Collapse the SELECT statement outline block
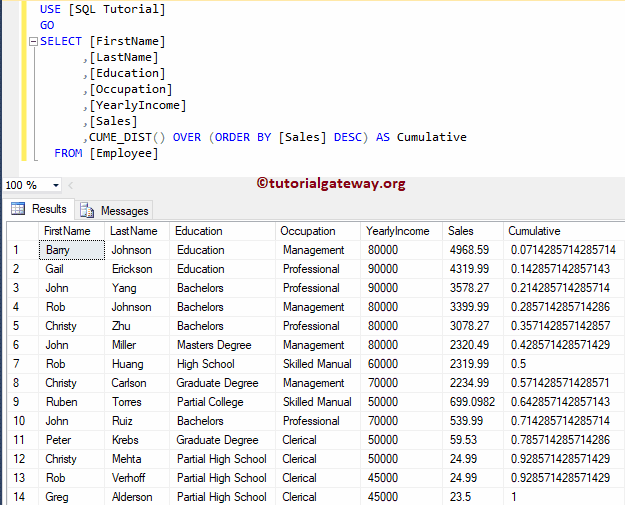Image resolution: width=625 pixels, height=505 pixels. 33,42
